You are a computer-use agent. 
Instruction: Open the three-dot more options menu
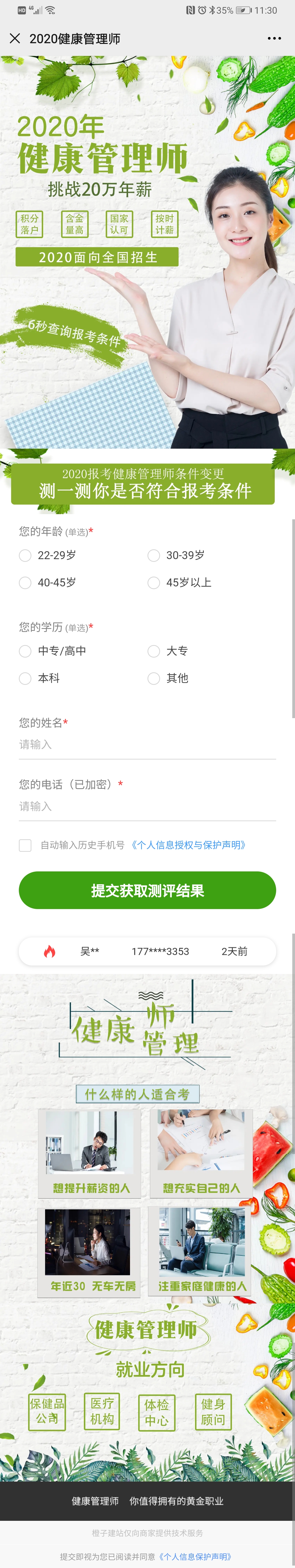[x=274, y=38]
